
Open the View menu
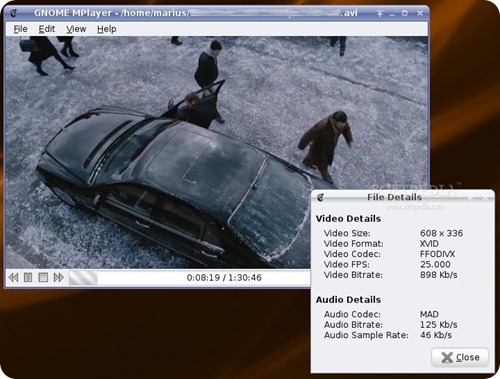click(x=76, y=29)
